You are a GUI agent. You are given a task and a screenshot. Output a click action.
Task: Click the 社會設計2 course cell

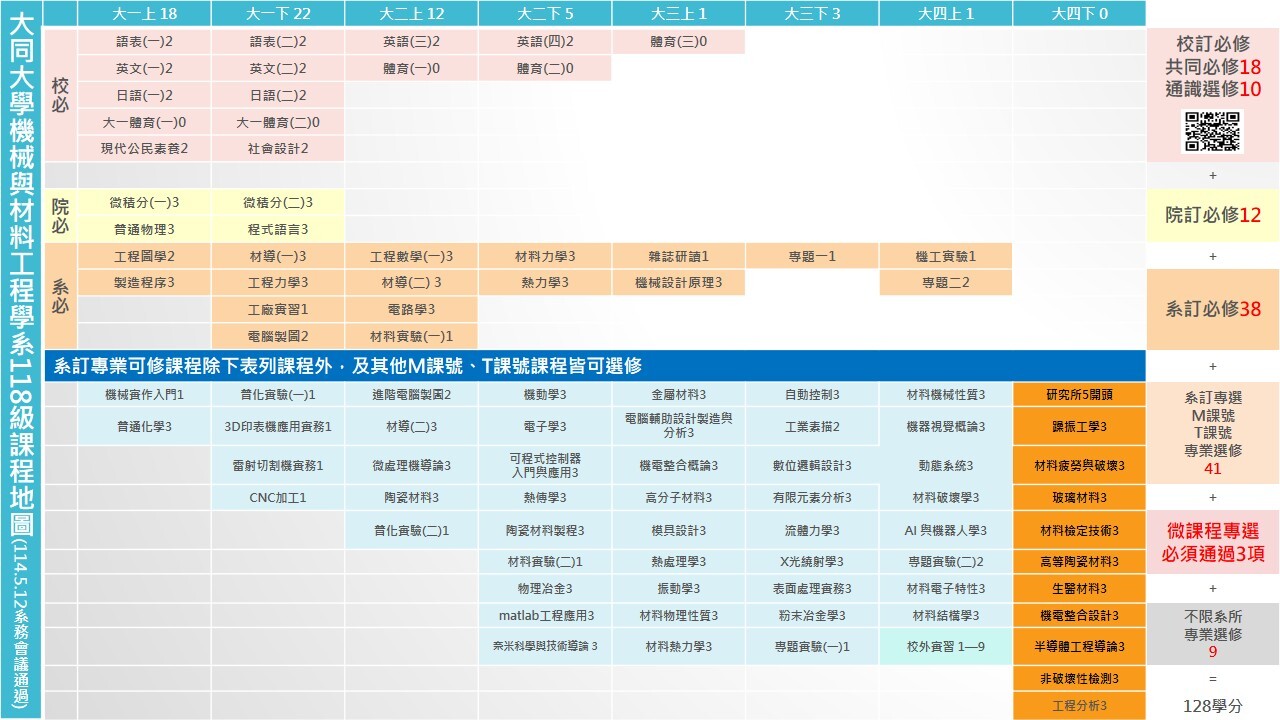point(278,148)
